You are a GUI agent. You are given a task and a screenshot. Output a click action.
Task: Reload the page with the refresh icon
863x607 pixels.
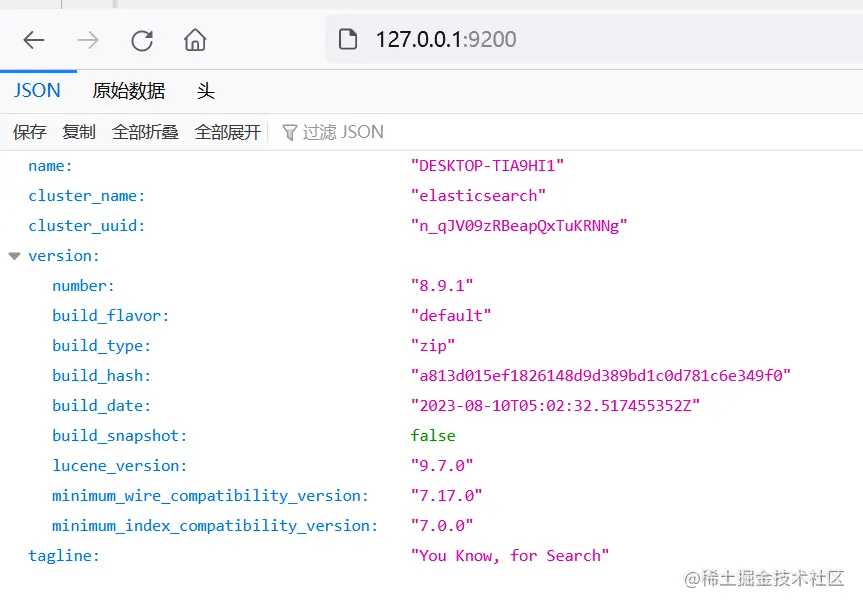tap(141, 40)
